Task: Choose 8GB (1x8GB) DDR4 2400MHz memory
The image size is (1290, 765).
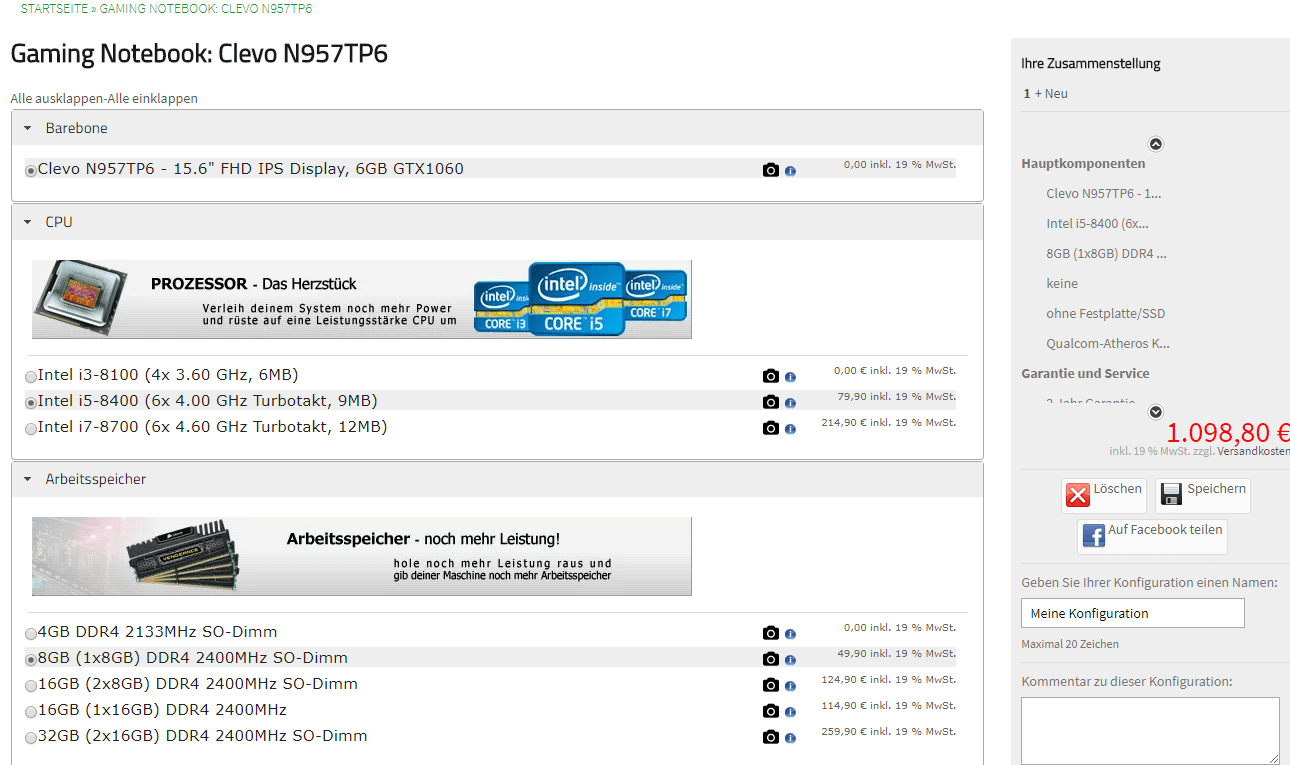Action: 31,660
